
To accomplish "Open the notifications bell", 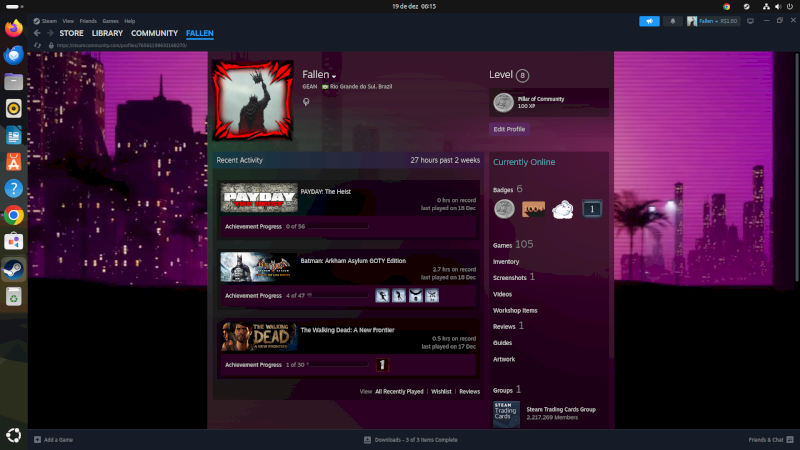I will [x=673, y=21].
